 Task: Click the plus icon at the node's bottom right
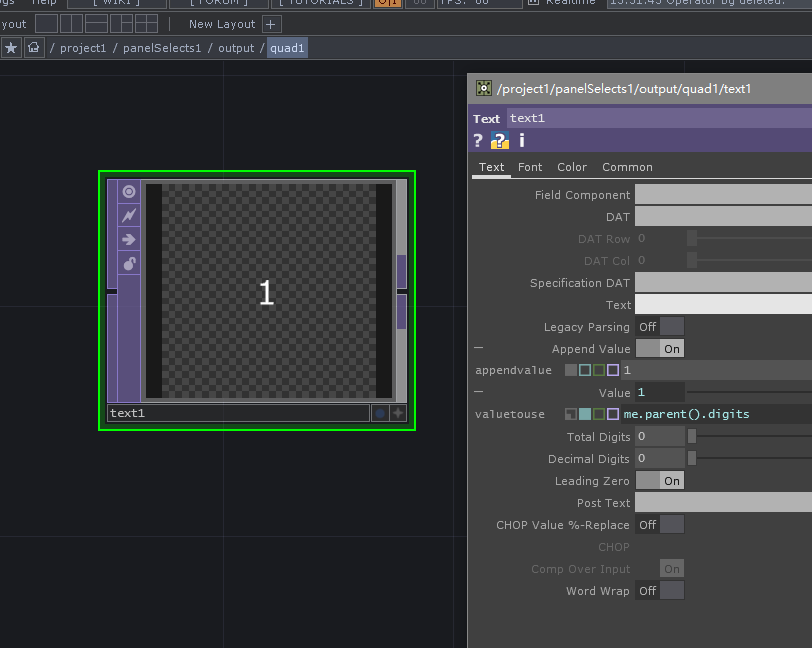(398, 412)
